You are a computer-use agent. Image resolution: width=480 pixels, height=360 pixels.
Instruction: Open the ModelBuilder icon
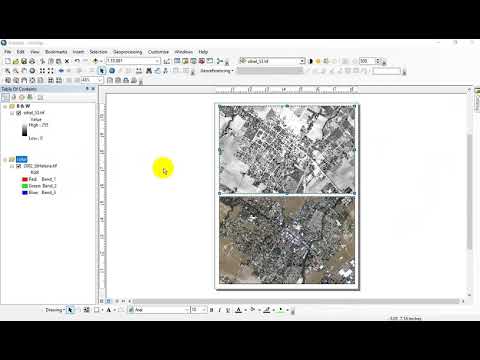pos(220,61)
